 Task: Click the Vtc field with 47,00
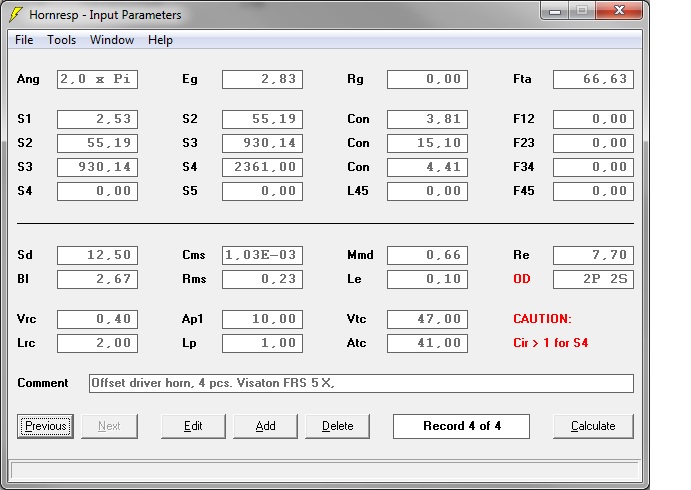coord(427,319)
